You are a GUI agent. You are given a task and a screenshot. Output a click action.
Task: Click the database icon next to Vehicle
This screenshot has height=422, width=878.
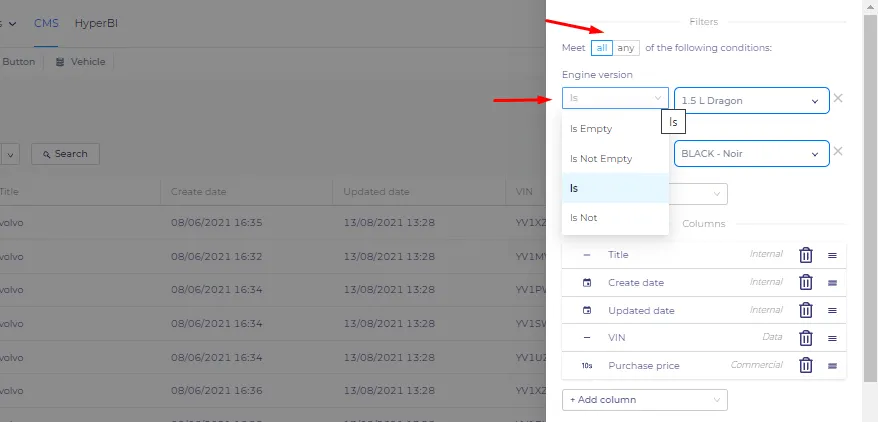point(60,62)
